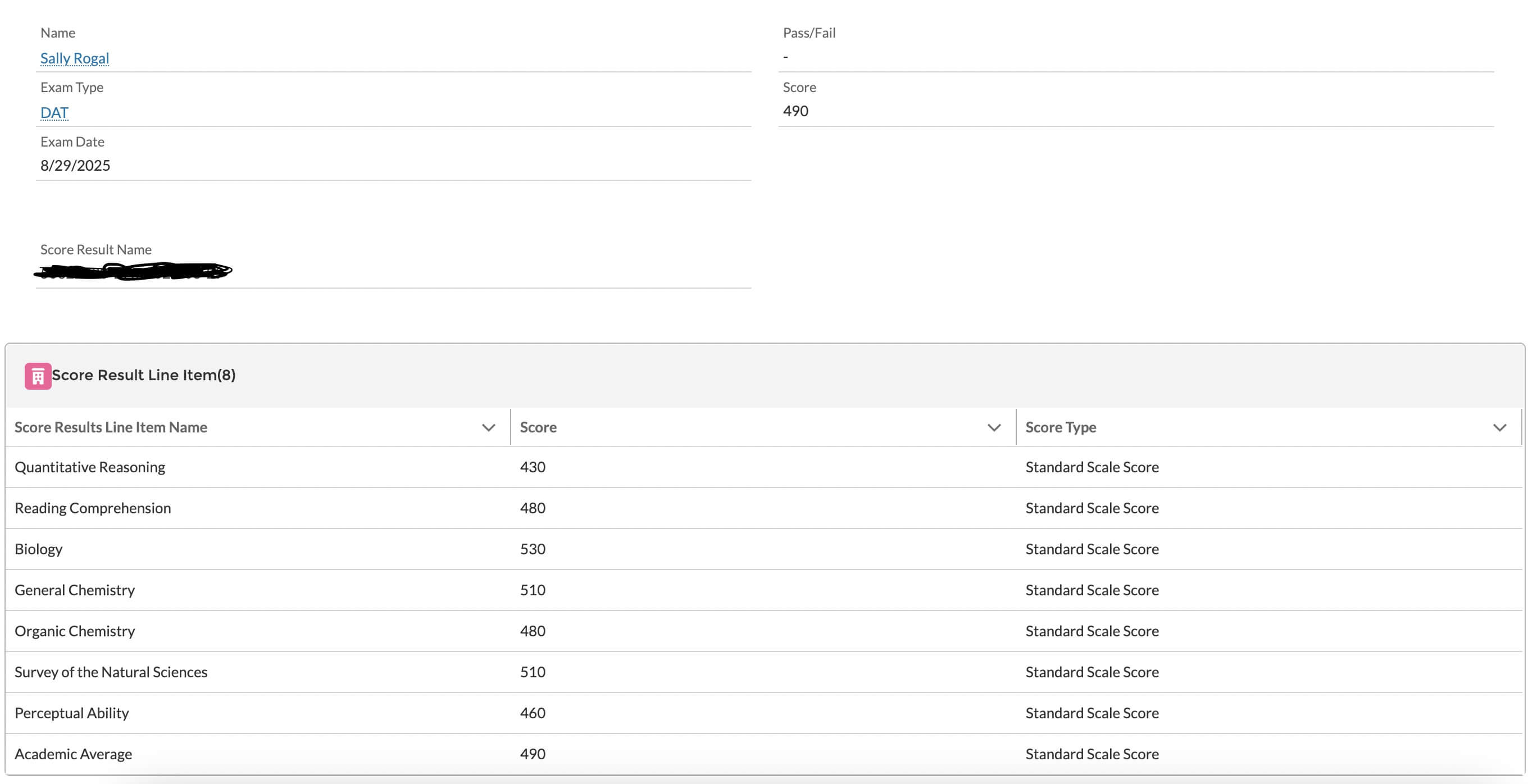Open the DAT exam type link
This screenshot has height=784, width=1528.
(54, 113)
